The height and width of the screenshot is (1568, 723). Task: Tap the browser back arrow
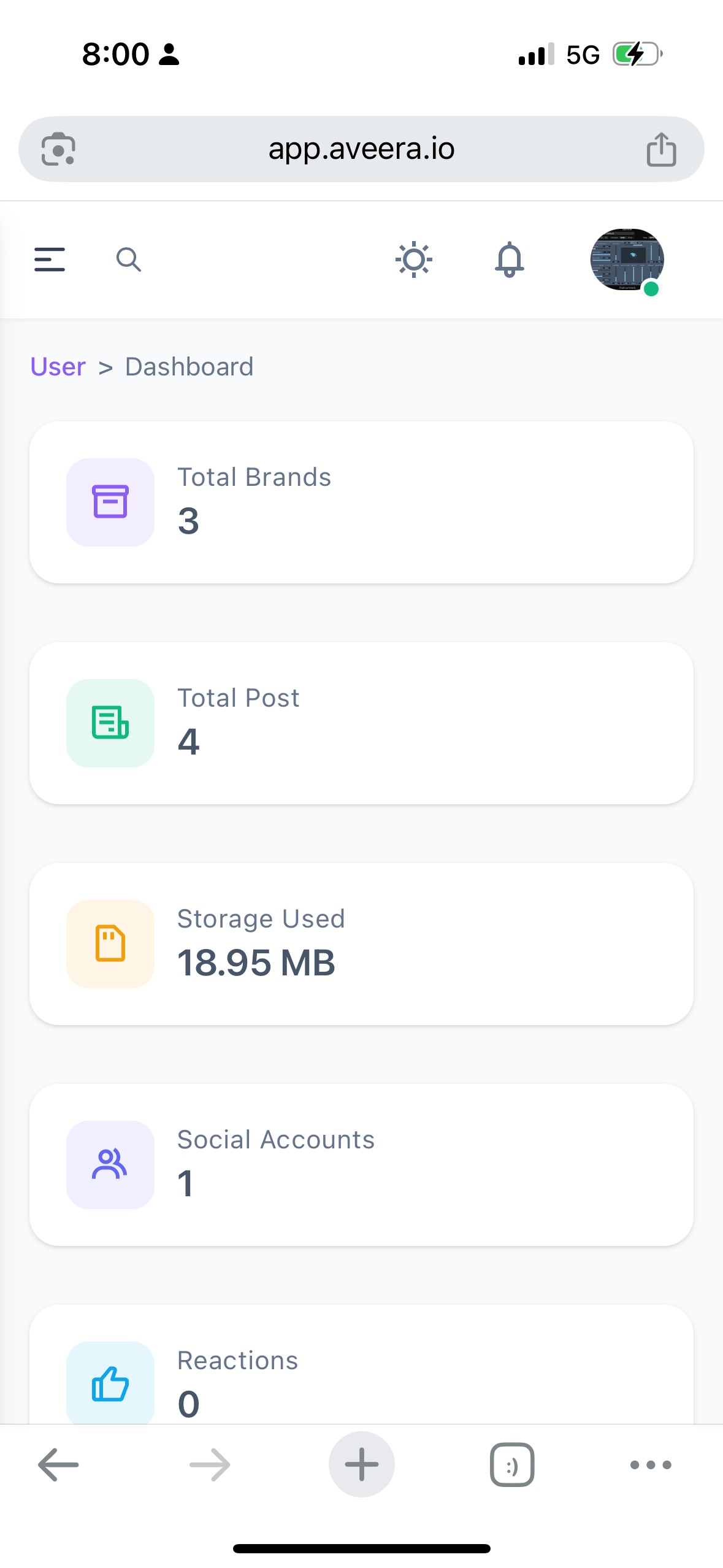coord(58,1464)
